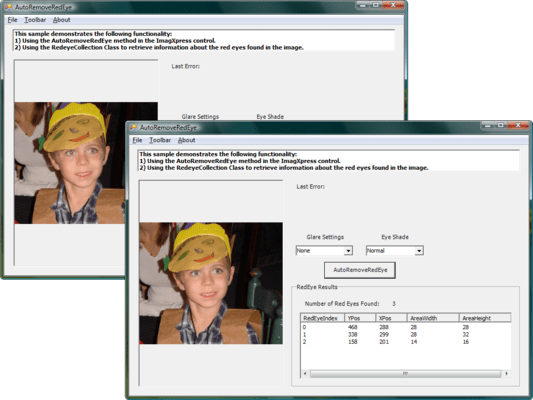Screen dimensions: 533x400
Task: Click back window application icon in title bar
Action: click(x=8, y=7)
